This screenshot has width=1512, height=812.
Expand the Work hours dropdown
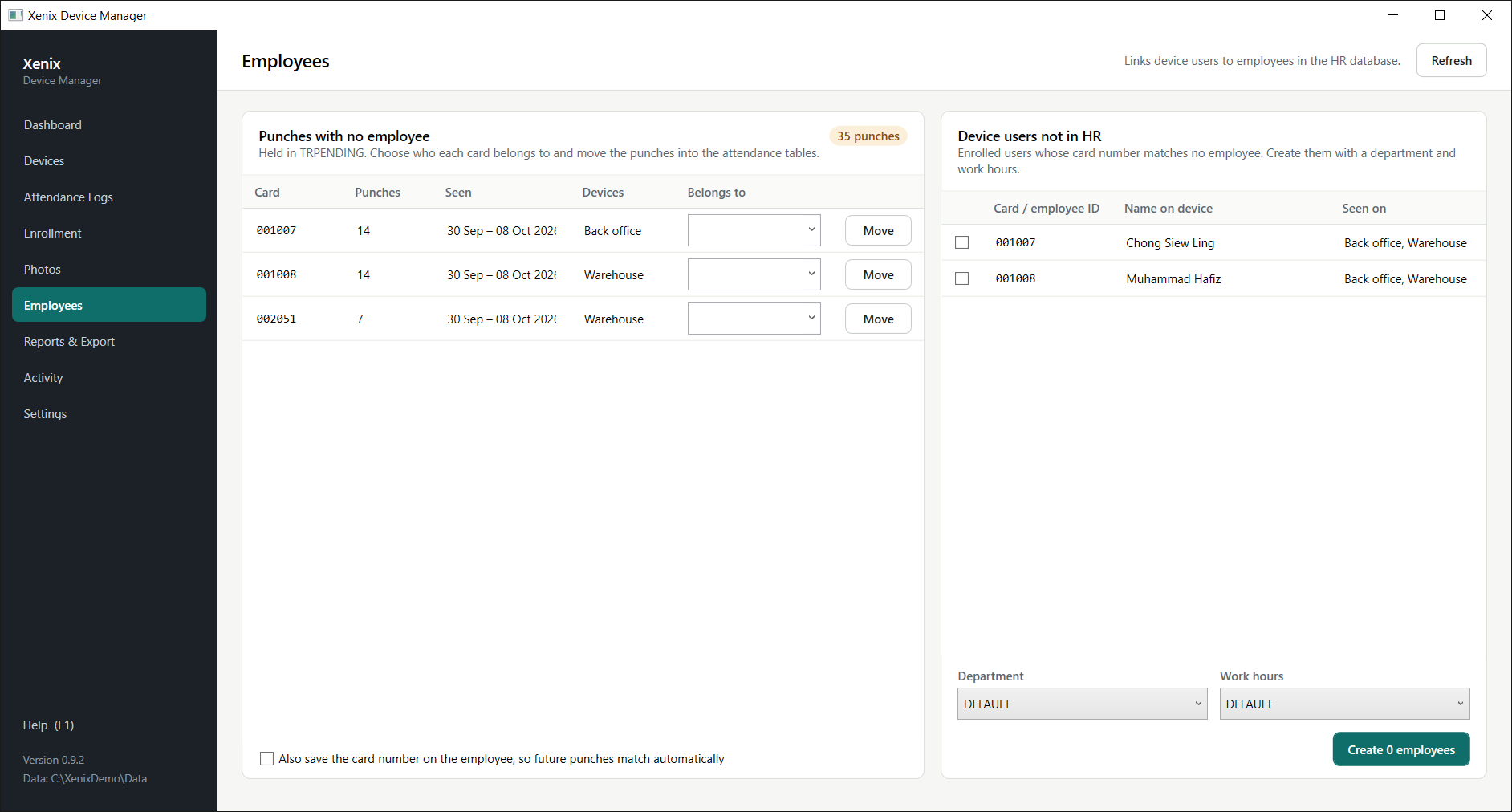[1344, 704]
